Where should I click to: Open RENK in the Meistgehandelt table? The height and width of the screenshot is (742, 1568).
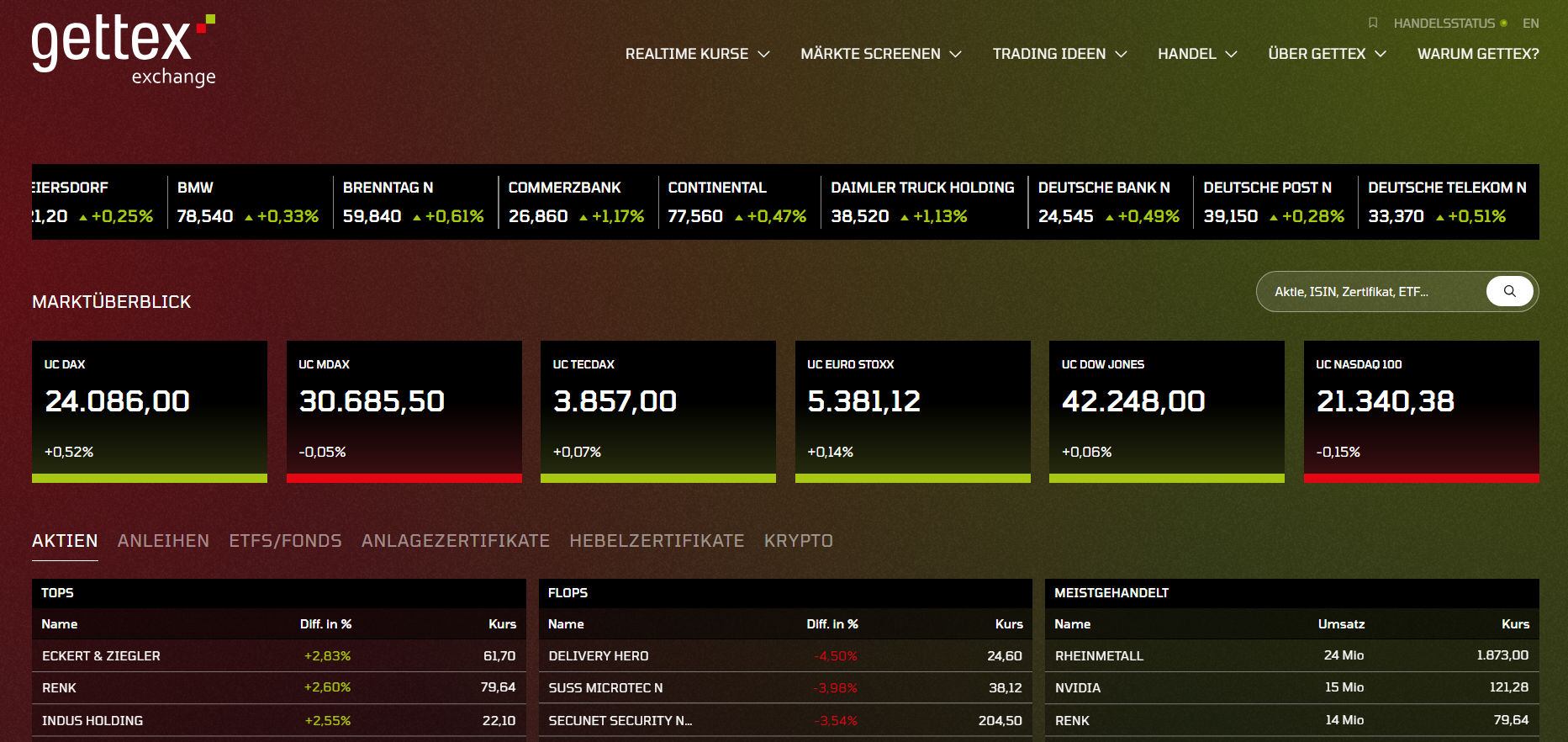click(1072, 721)
